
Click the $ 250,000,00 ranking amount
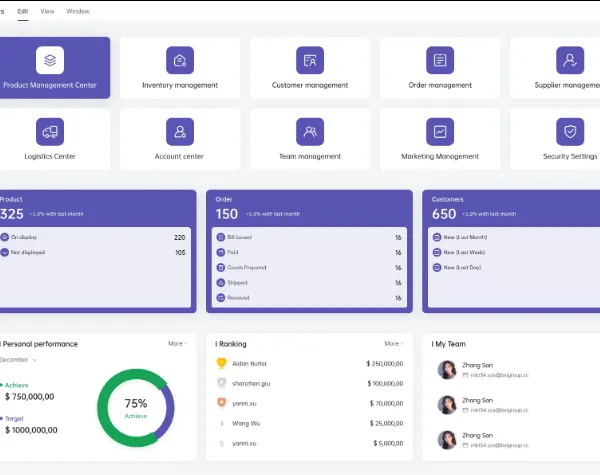pos(385,364)
